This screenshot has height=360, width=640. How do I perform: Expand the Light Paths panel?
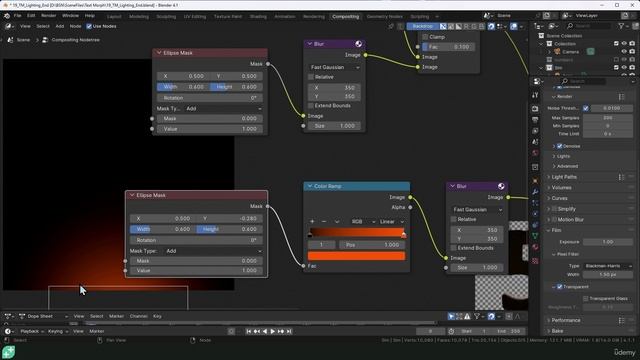(564, 177)
